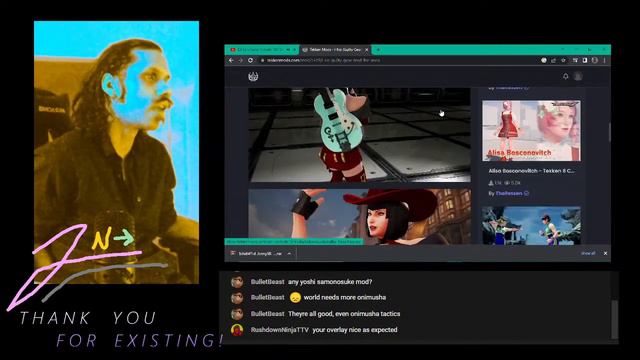Click RushdownNinjaTTV username in chat
This screenshot has height=360, width=640.
[280, 330]
